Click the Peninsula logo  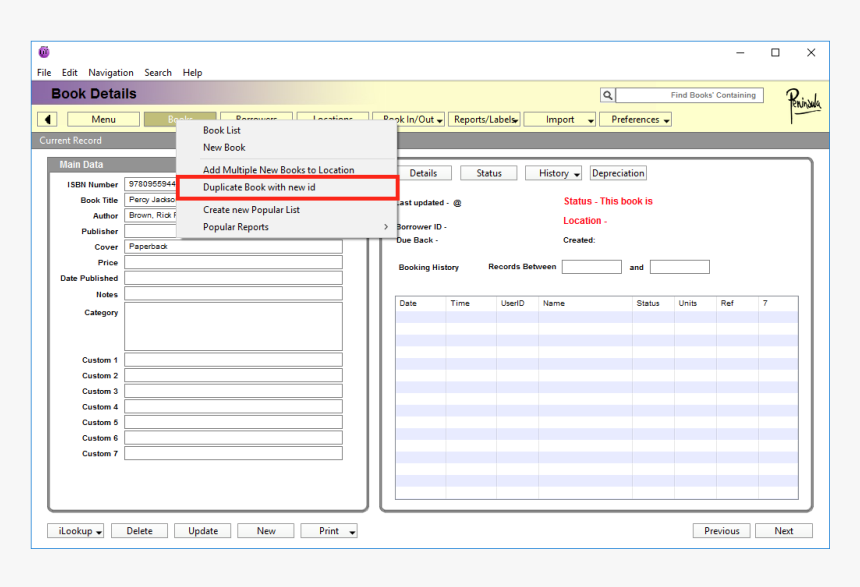click(802, 103)
